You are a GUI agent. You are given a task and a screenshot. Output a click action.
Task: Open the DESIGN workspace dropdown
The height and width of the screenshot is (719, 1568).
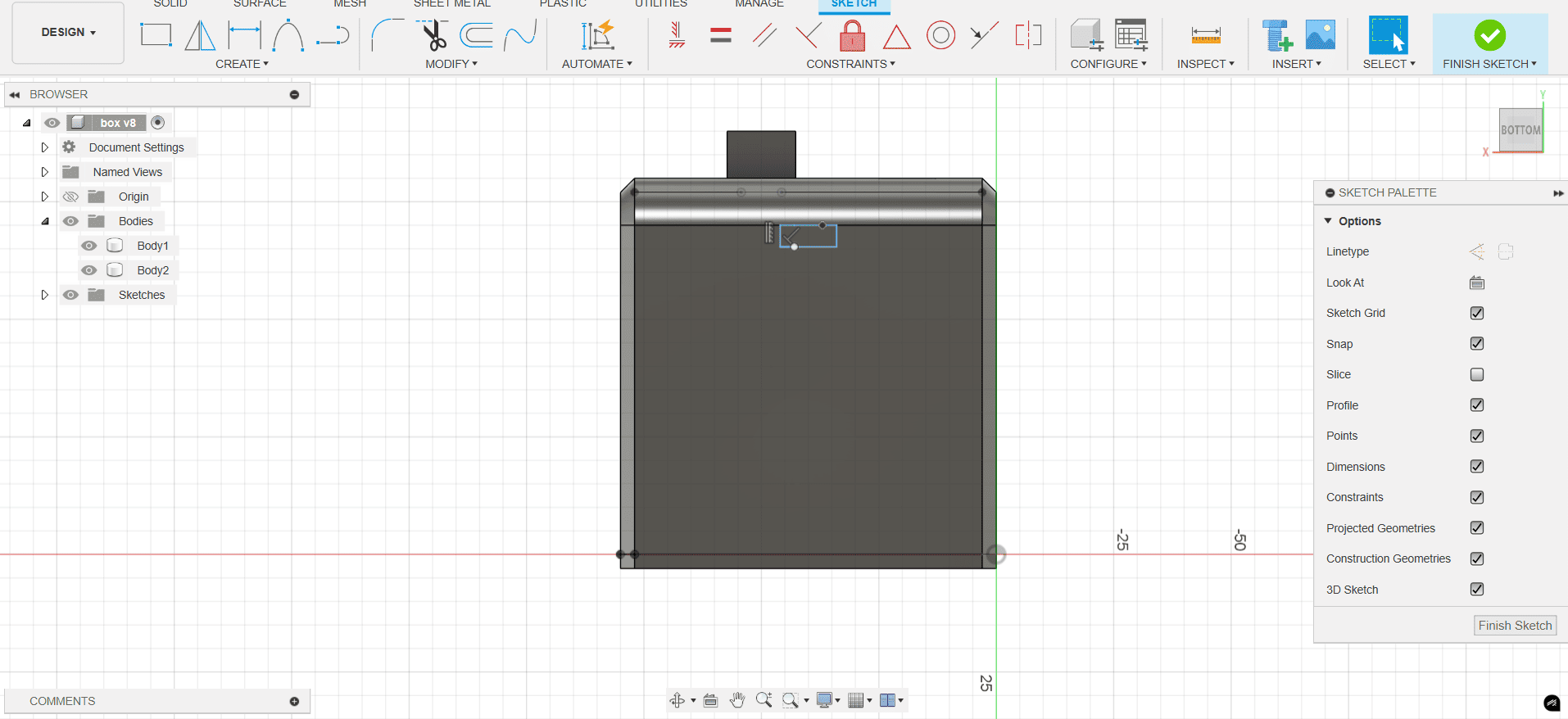69,33
